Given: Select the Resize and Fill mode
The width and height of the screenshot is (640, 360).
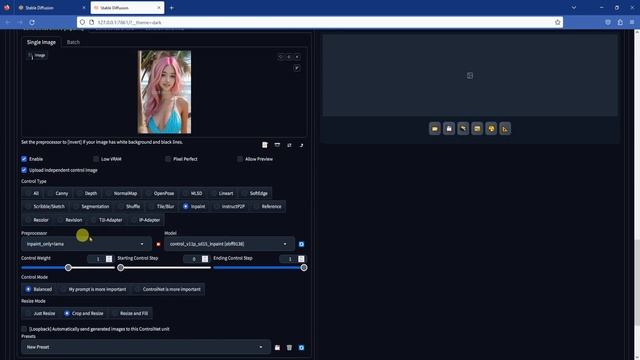Looking at the screenshot, I should point(130,313).
